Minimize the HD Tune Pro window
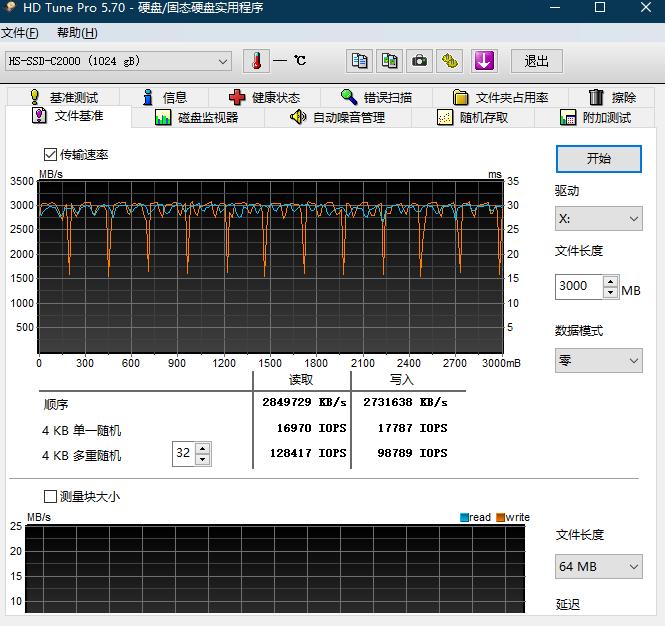Viewport: 665px width, 626px height. coord(555,7)
